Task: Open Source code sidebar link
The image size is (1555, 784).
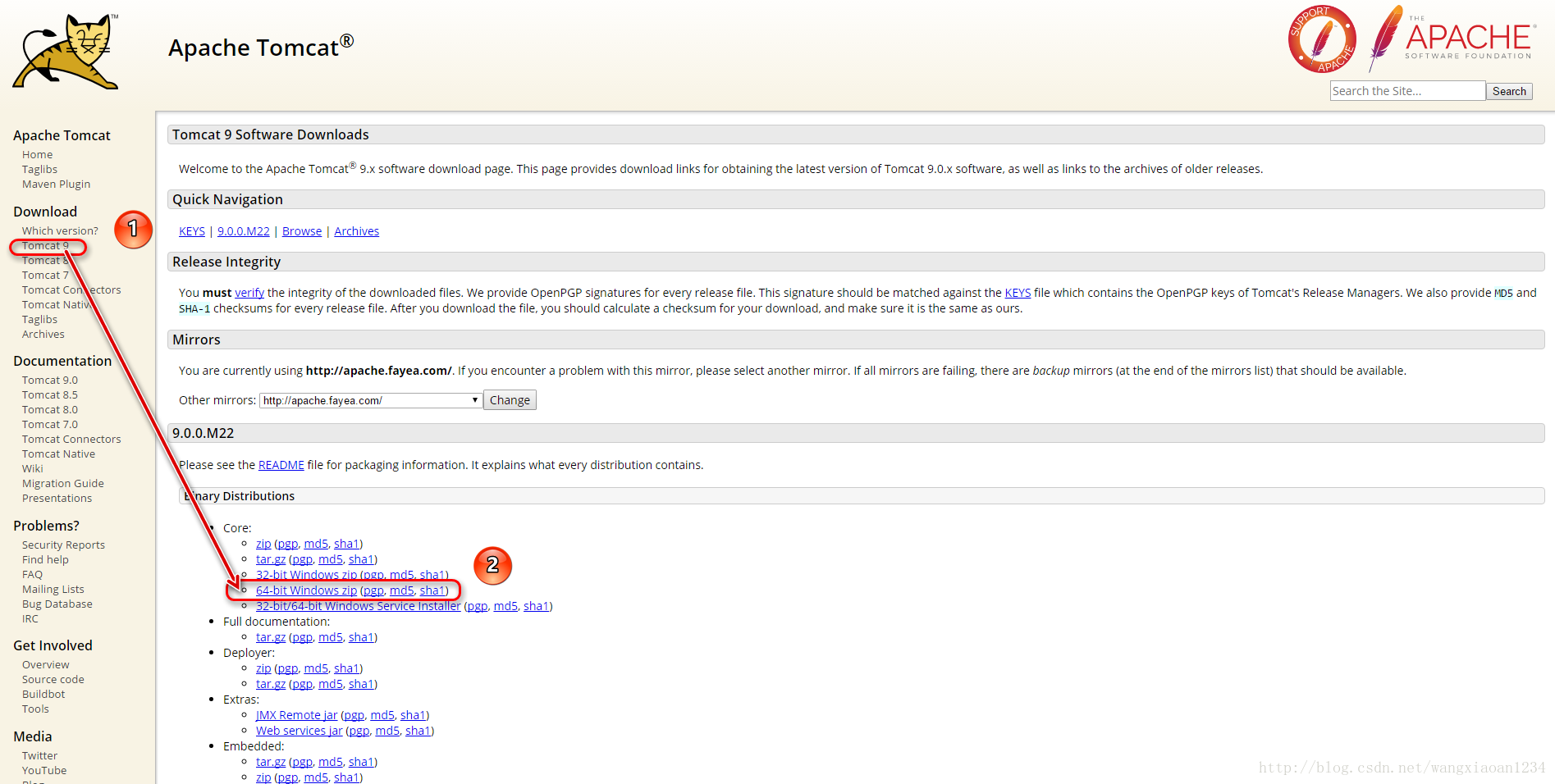Action: pyautogui.click(x=53, y=679)
